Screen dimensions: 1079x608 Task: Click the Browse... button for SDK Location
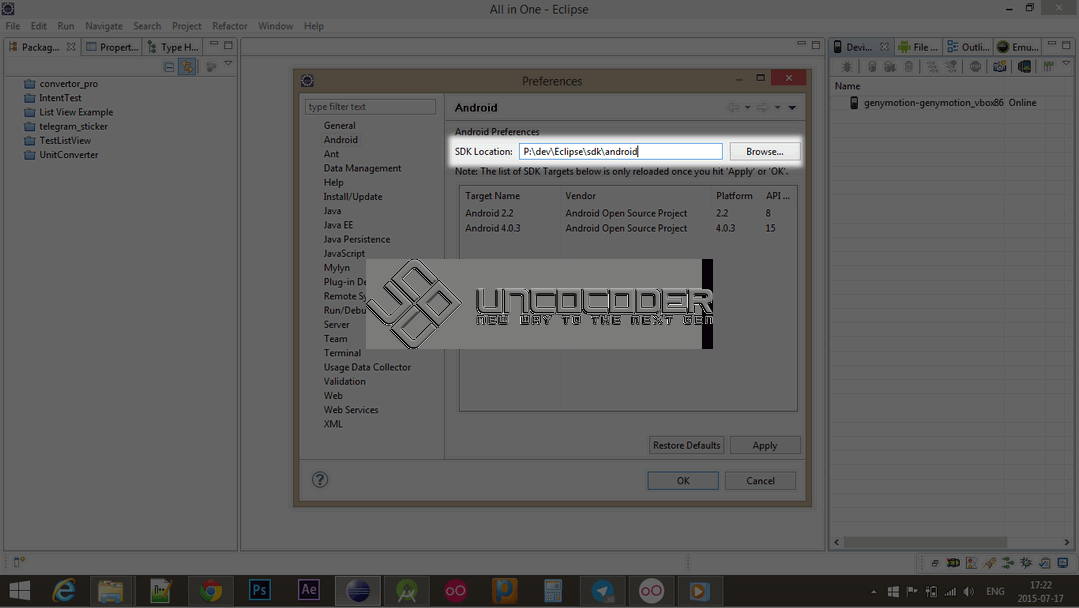click(765, 151)
